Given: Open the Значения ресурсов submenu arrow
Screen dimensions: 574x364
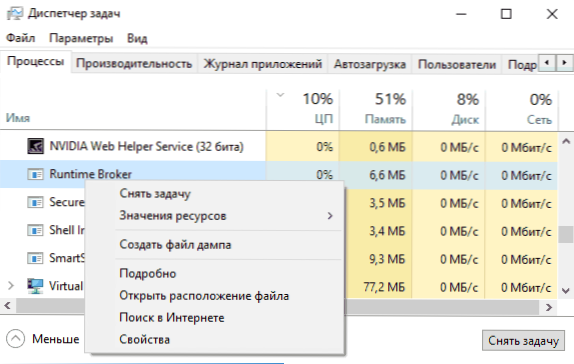Looking at the screenshot, I should (x=330, y=216).
